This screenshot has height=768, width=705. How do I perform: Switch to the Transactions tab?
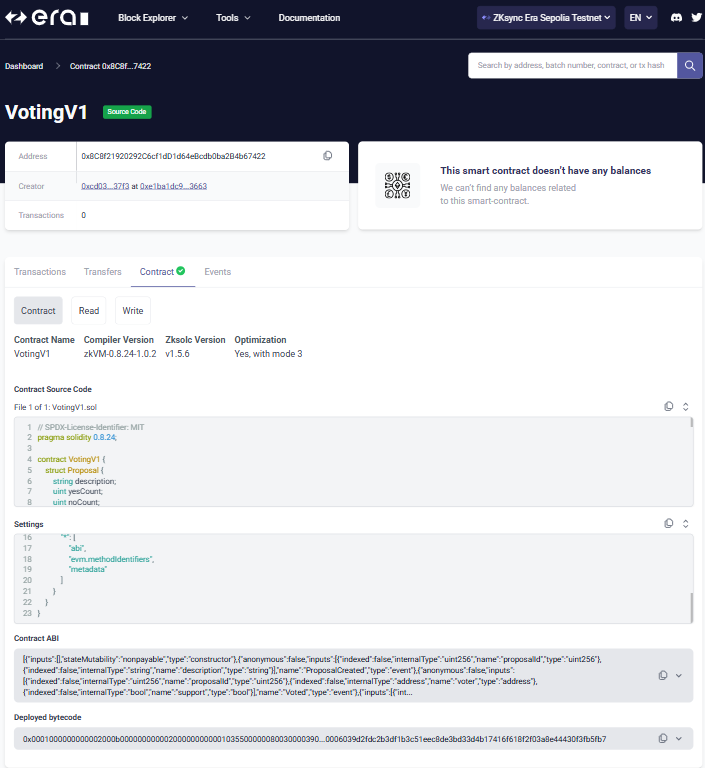click(40, 272)
